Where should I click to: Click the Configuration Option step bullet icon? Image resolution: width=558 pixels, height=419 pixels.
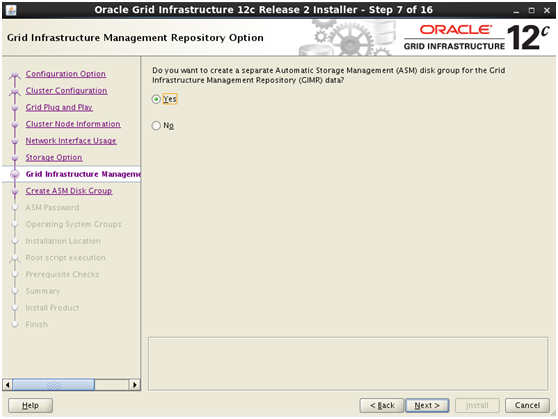[15, 75]
